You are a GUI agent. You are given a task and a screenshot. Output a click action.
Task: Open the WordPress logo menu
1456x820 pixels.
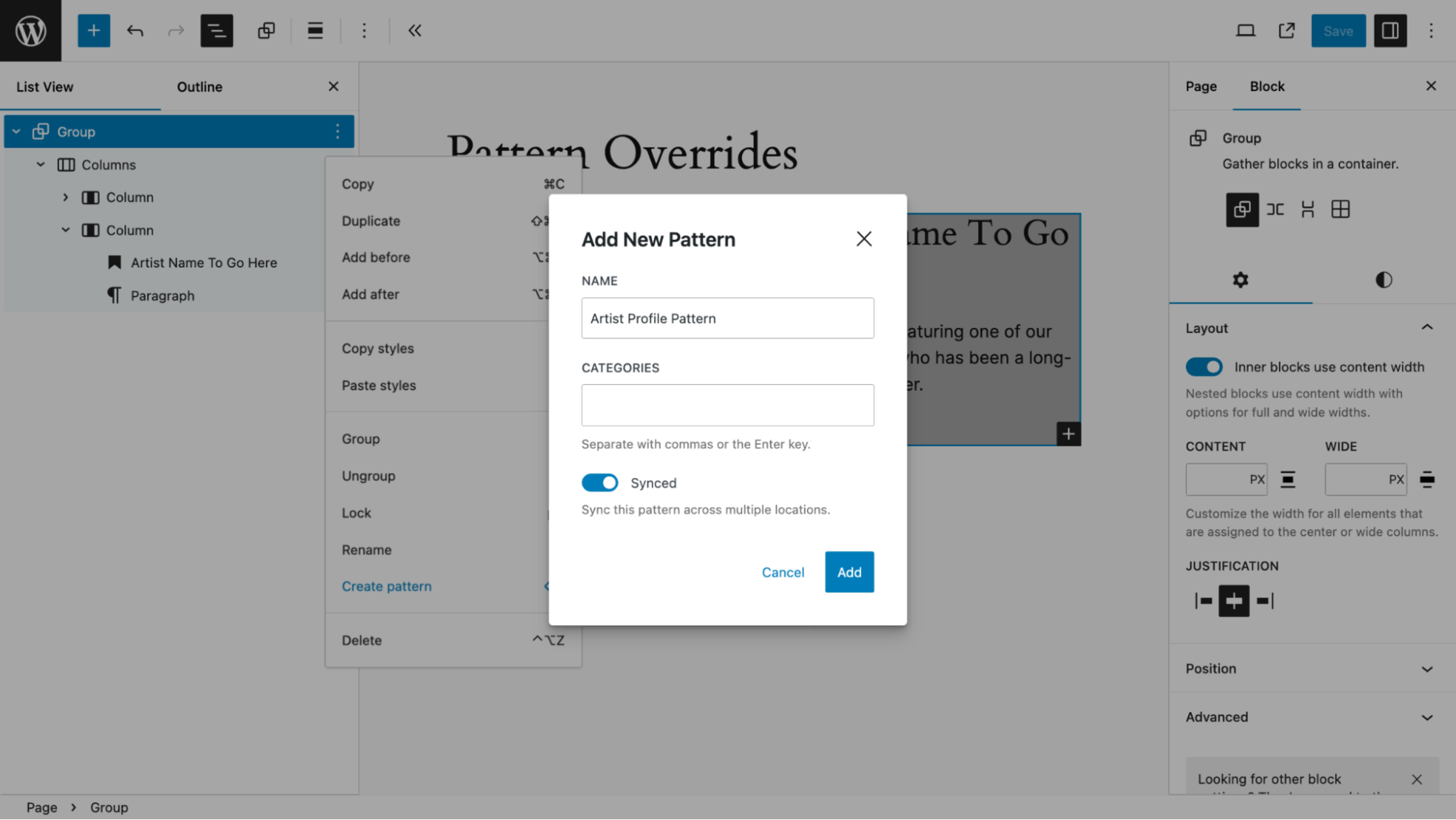pos(30,30)
